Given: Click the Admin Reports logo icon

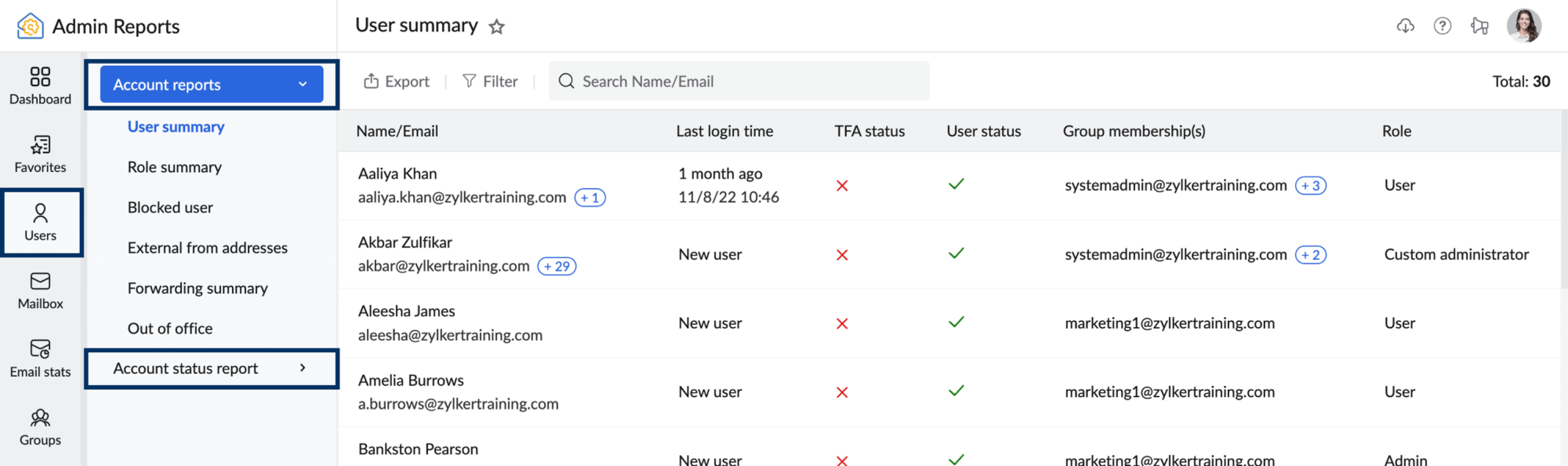Looking at the screenshot, I should (30, 26).
